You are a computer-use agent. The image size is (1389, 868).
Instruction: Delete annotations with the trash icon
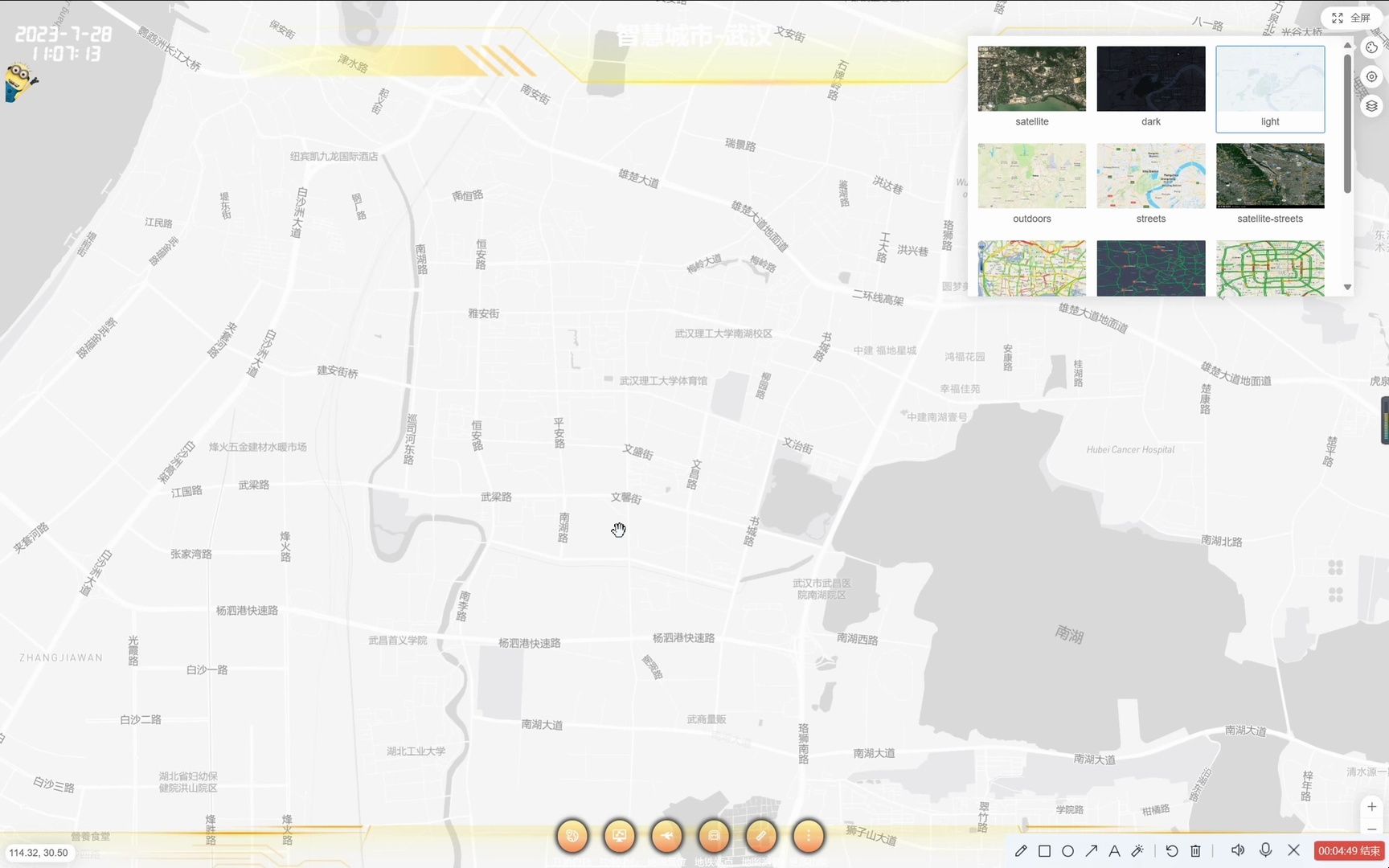pos(1195,850)
